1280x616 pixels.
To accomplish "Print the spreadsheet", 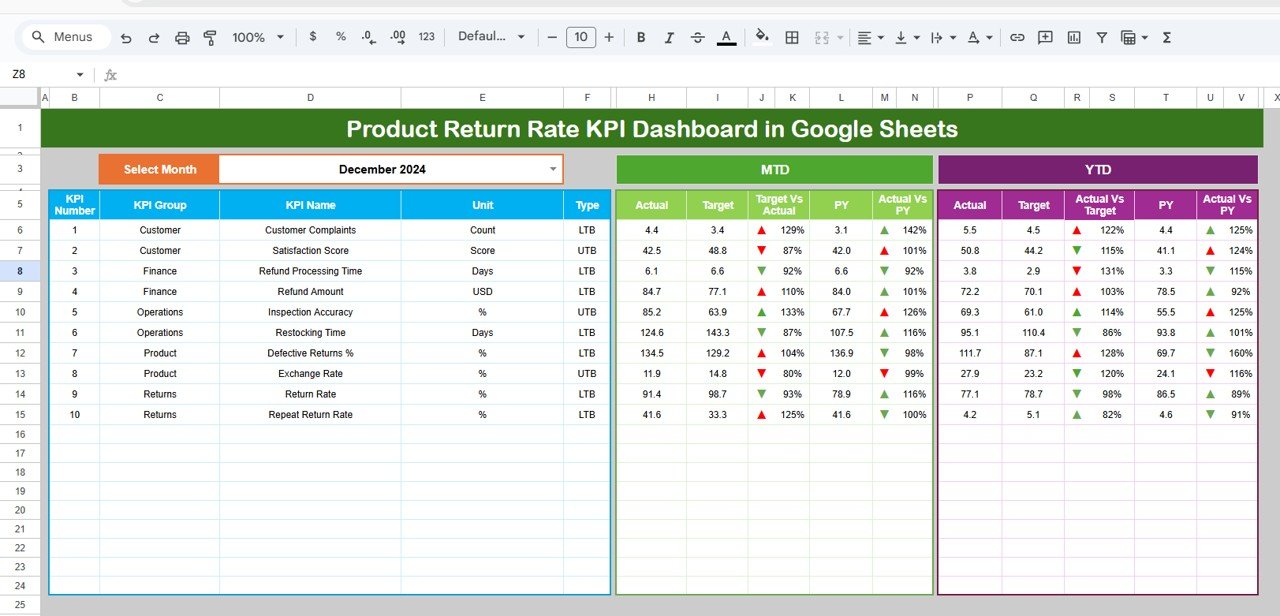I will pyautogui.click(x=182, y=37).
